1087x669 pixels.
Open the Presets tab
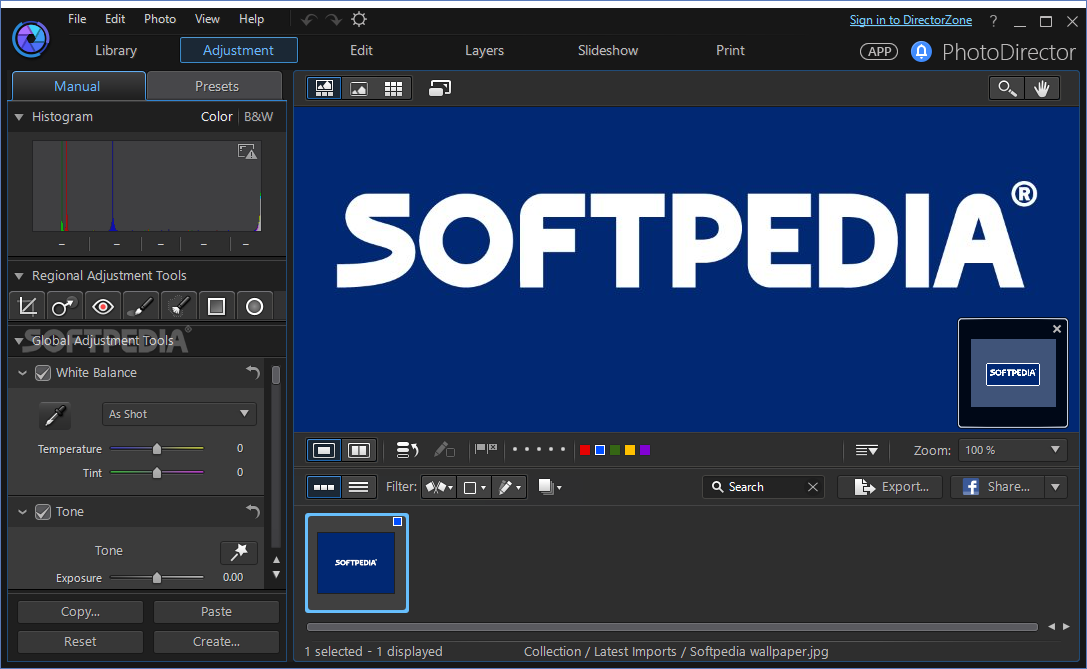(216, 86)
